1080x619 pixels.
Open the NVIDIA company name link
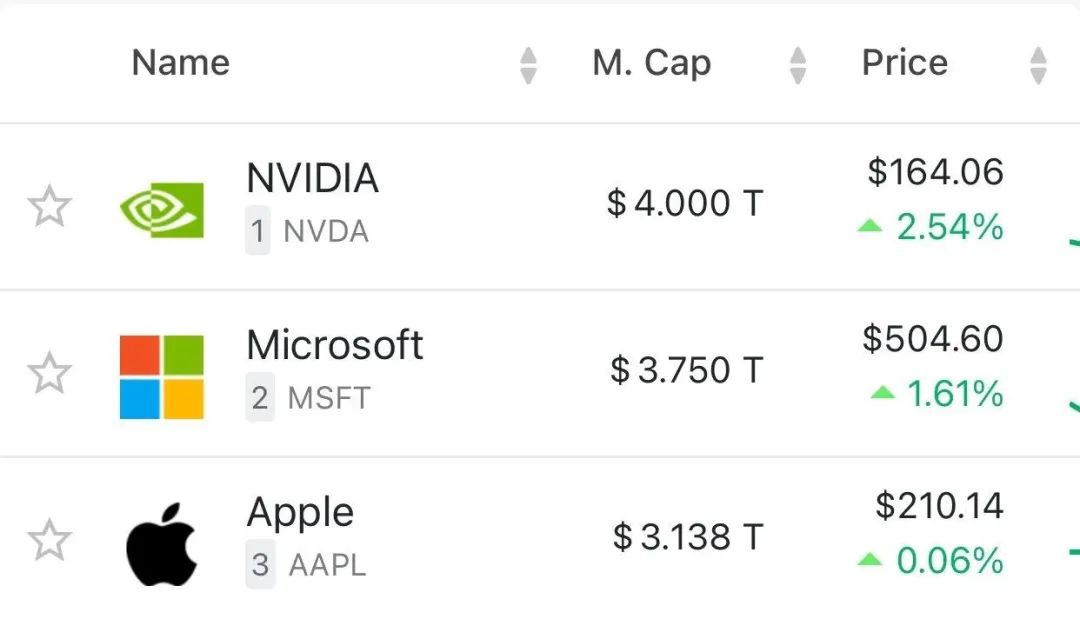coord(313,178)
